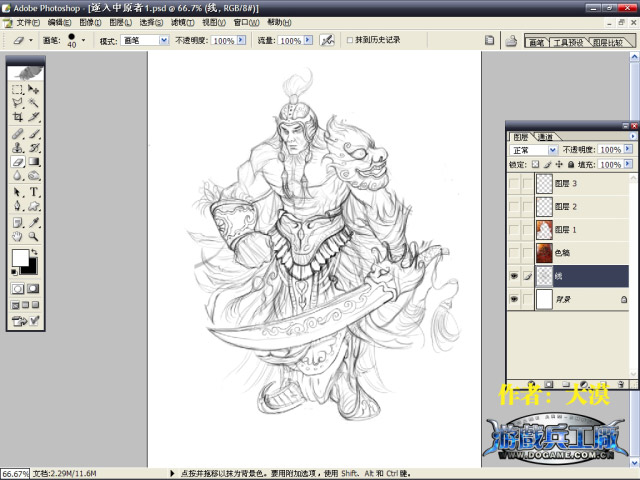Open the status bar info arrow
This screenshot has width=640, height=480.
pyautogui.click(x=172, y=473)
